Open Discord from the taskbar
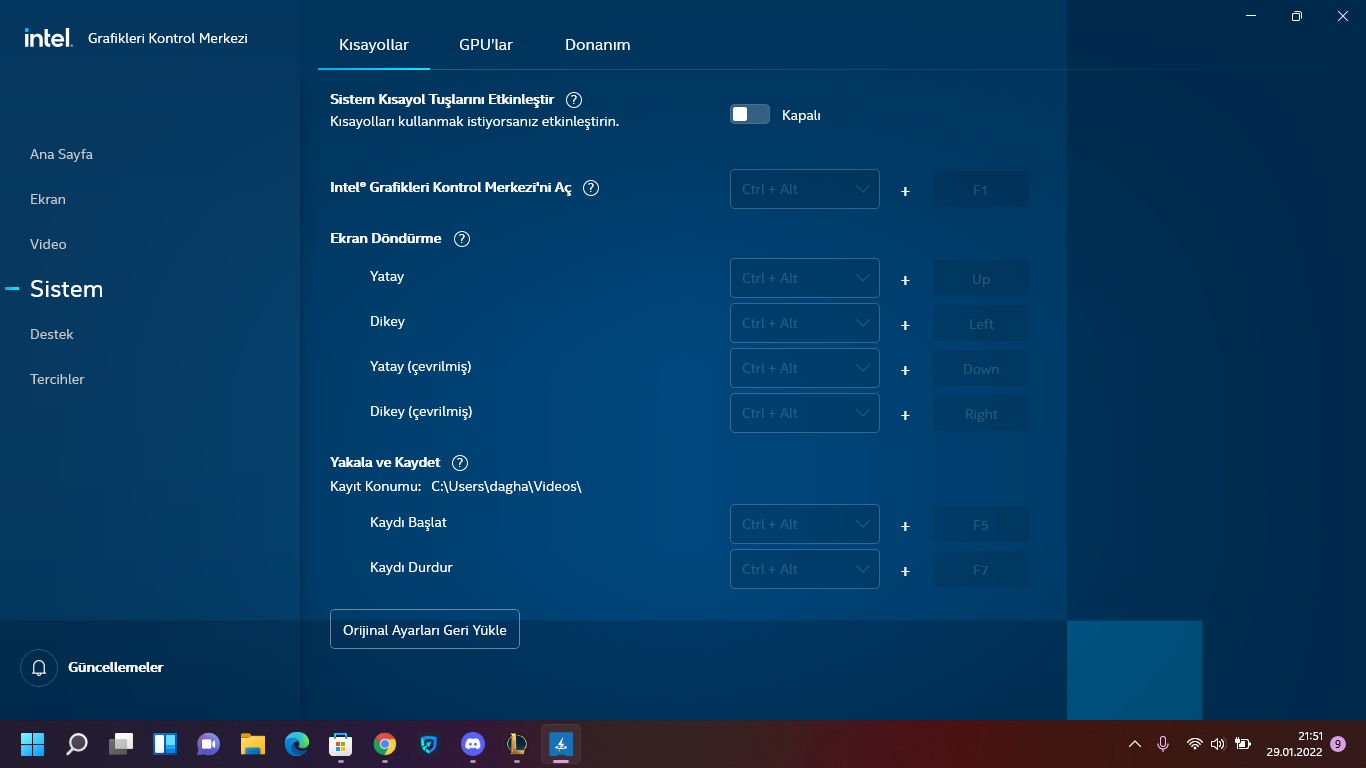Image resolution: width=1366 pixels, height=768 pixels. click(473, 744)
